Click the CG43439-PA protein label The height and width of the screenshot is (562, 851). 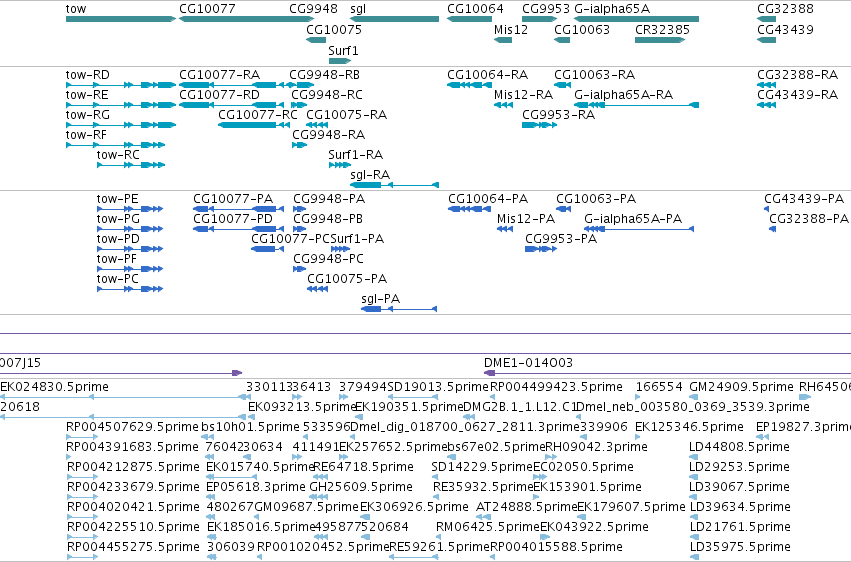tap(804, 199)
